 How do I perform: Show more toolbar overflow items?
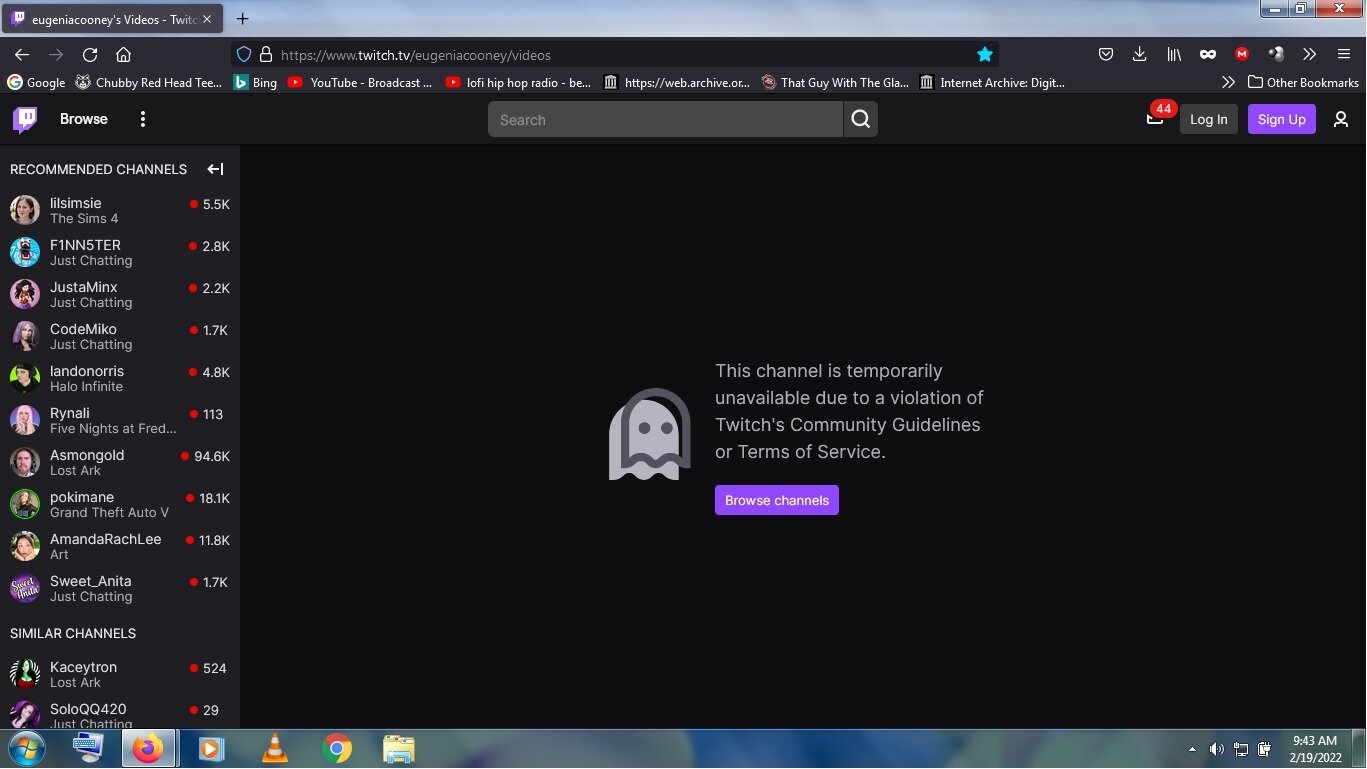pos(1309,55)
